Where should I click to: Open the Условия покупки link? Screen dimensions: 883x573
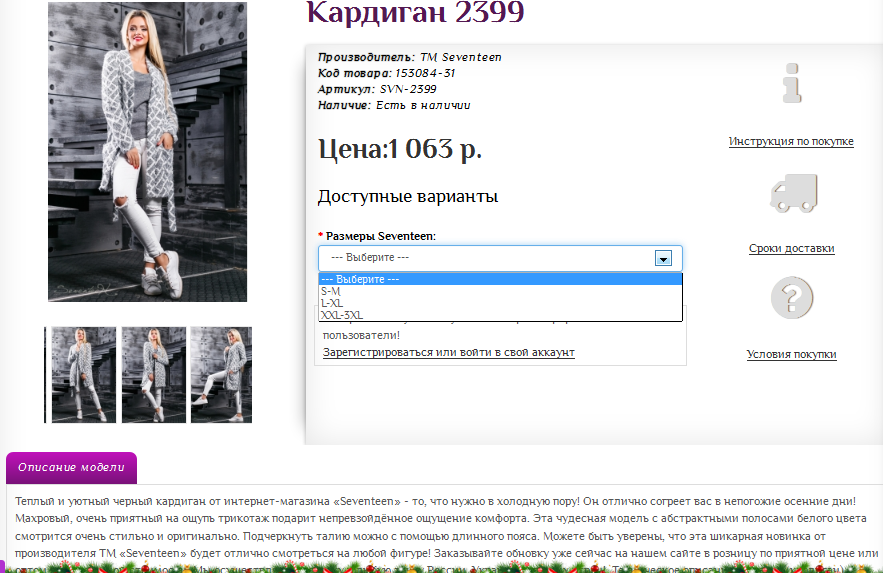[791, 354]
